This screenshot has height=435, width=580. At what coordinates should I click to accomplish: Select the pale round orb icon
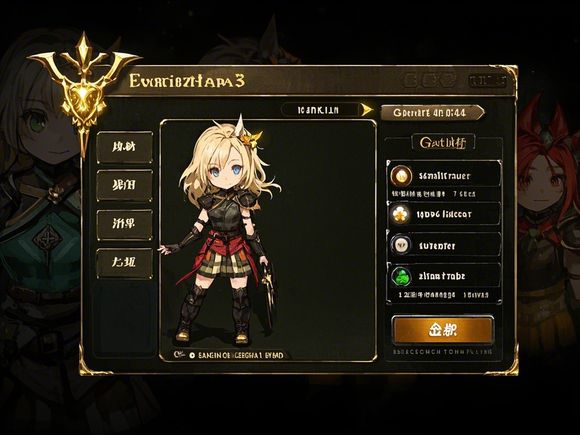pyautogui.click(x=401, y=245)
